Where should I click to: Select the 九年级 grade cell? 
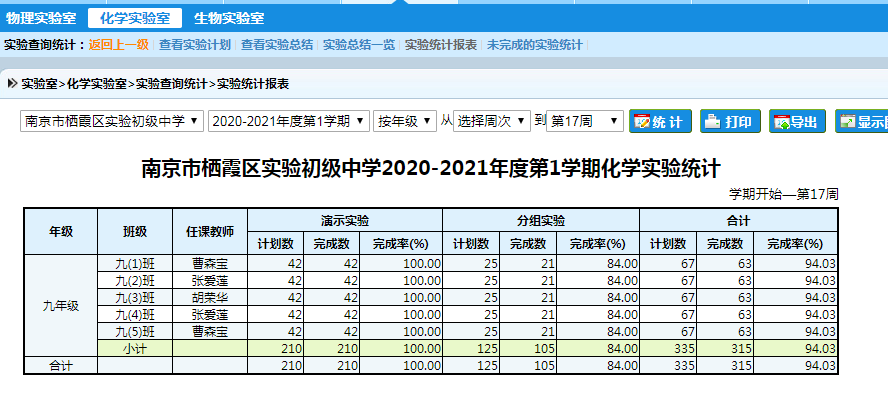tap(61, 306)
